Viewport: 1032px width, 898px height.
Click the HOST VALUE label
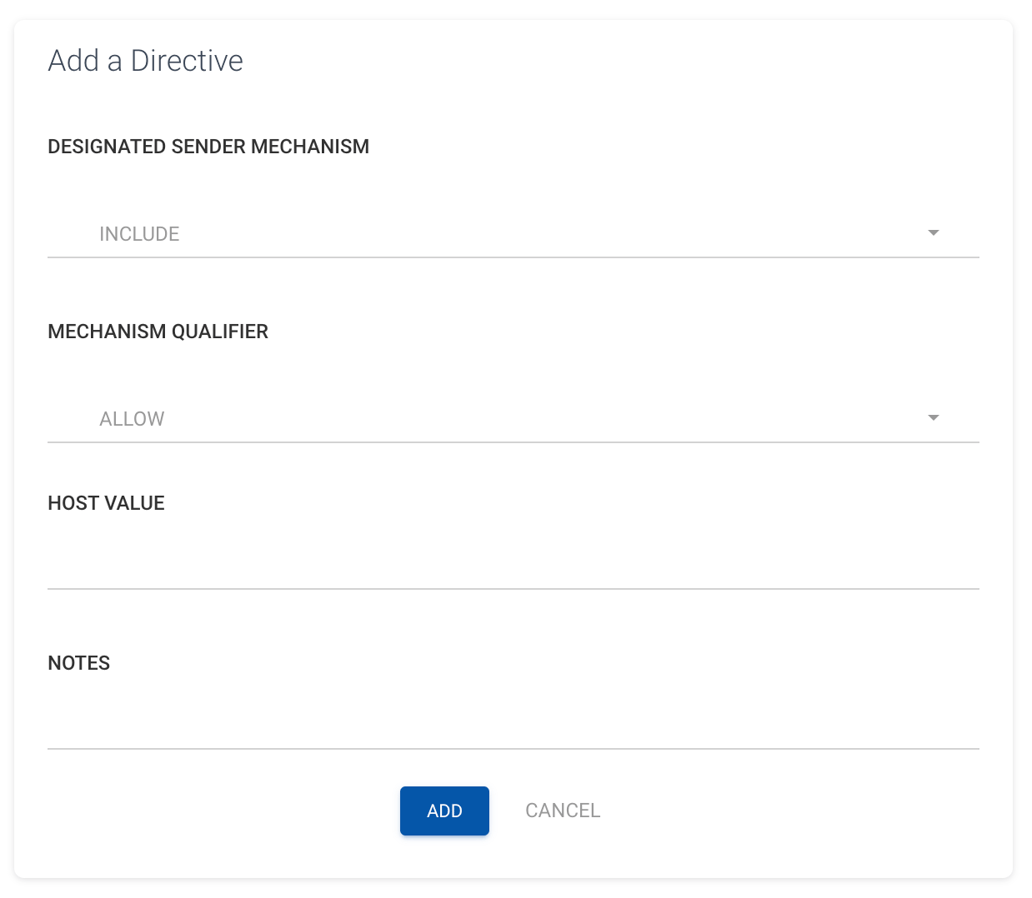click(x=105, y=503)
